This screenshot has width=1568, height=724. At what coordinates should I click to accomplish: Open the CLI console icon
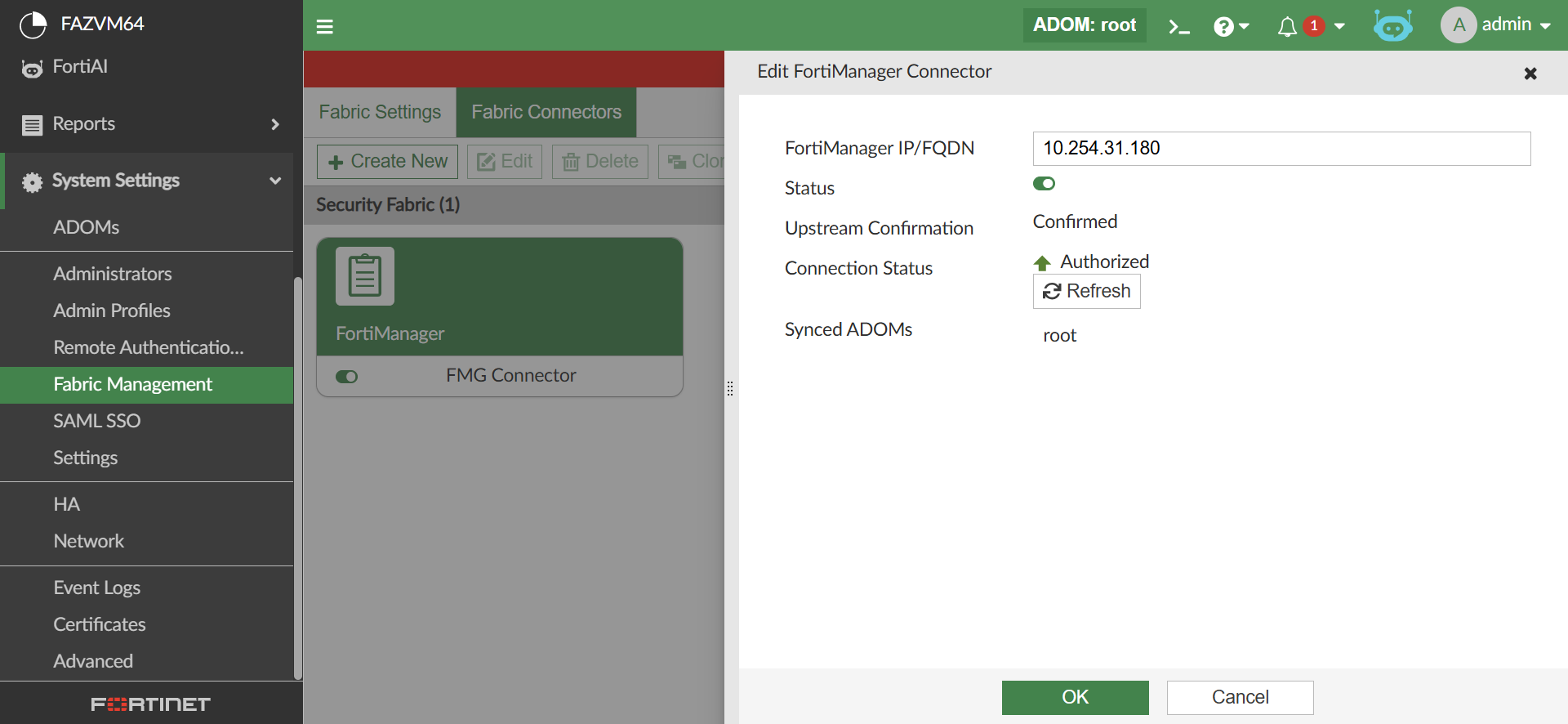click(x=1178, y=27)
